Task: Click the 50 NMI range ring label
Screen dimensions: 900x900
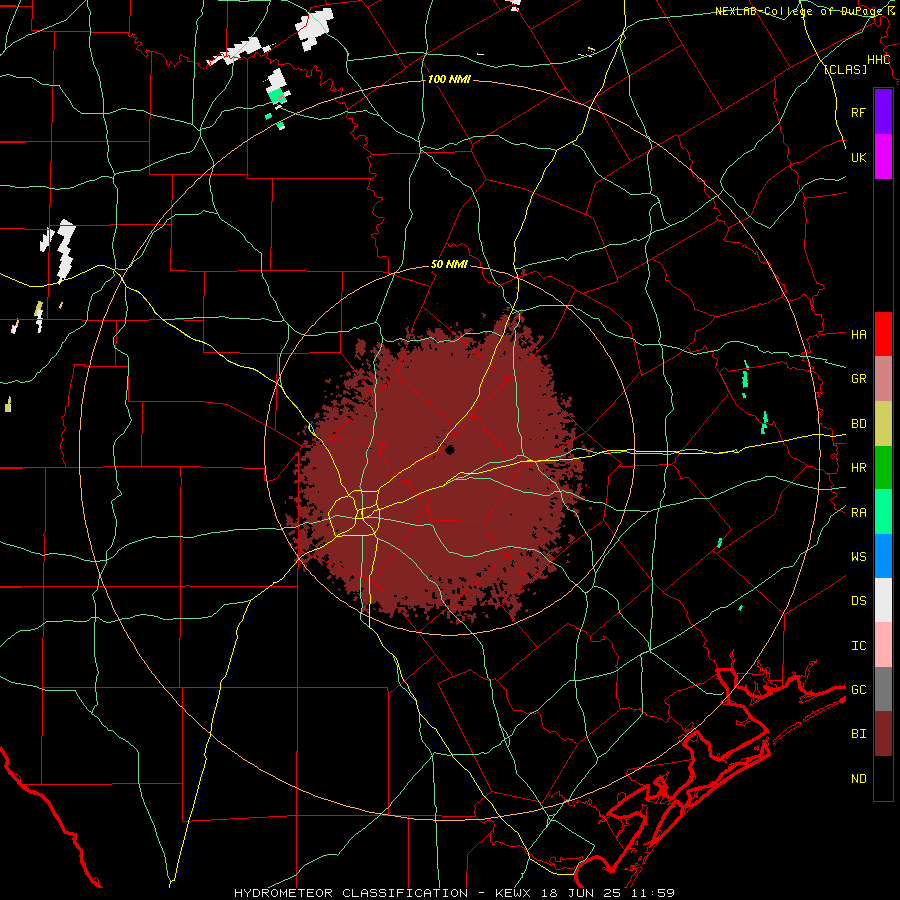Action: [449, 265]
